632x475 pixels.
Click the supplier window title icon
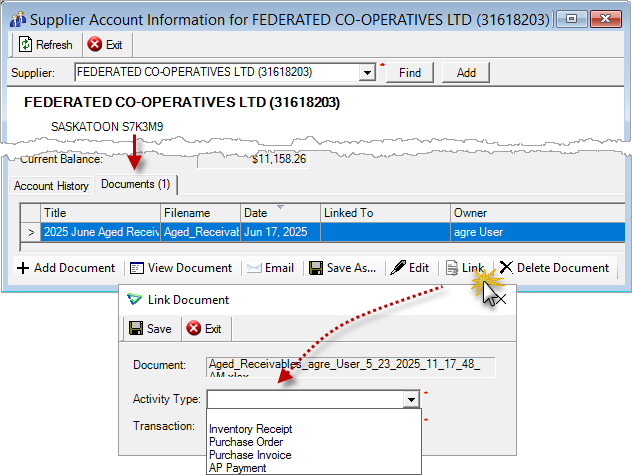18,19
